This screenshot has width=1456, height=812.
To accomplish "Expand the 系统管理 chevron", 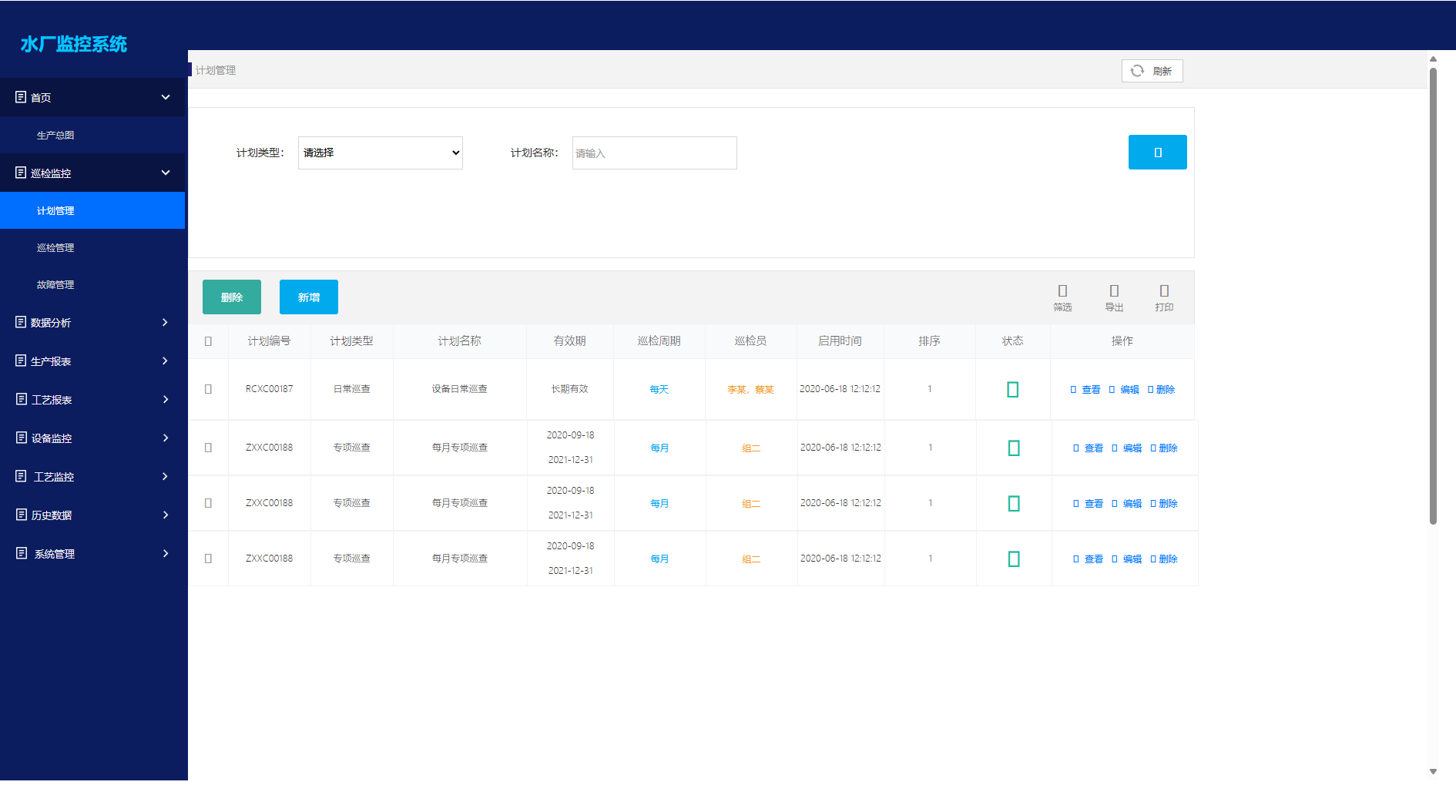I will coord(165,553).
